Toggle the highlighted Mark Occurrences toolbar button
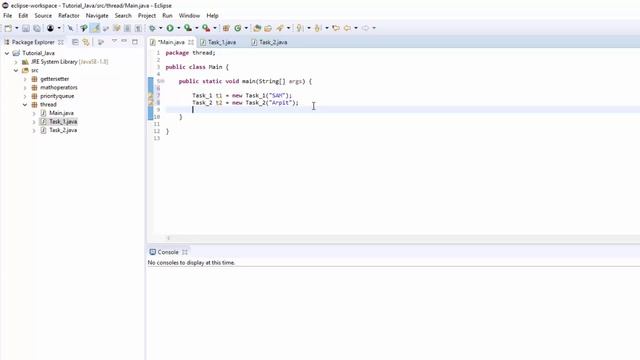 pos(95,28)
